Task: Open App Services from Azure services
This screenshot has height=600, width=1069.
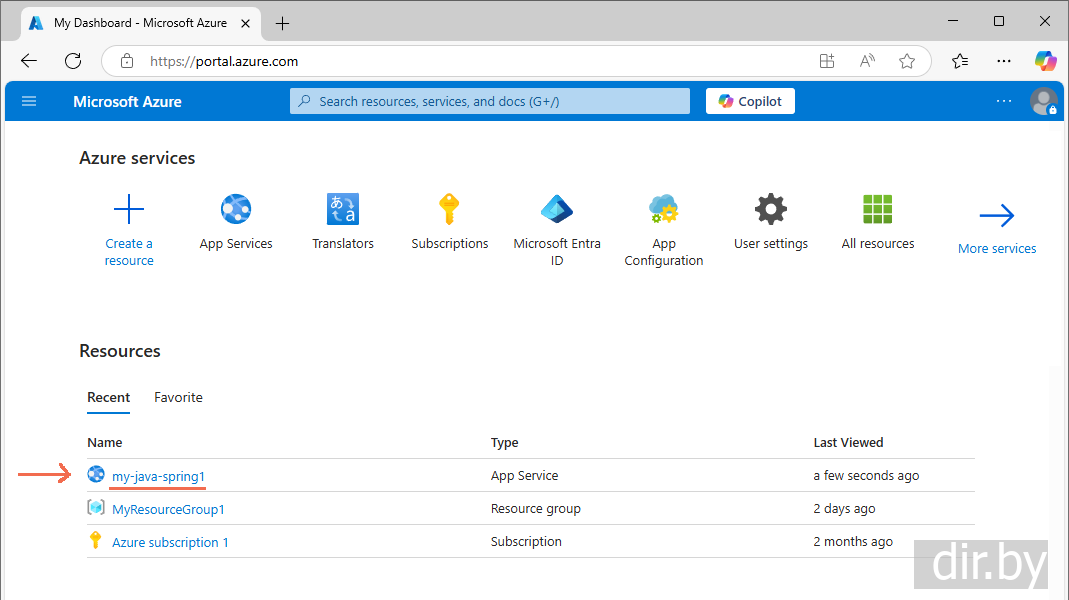Action: [x=236, y=210]
